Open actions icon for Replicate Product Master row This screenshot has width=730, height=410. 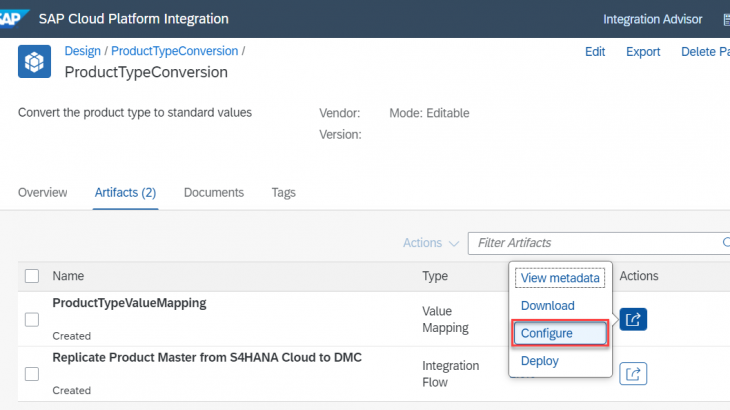point(633,374)
